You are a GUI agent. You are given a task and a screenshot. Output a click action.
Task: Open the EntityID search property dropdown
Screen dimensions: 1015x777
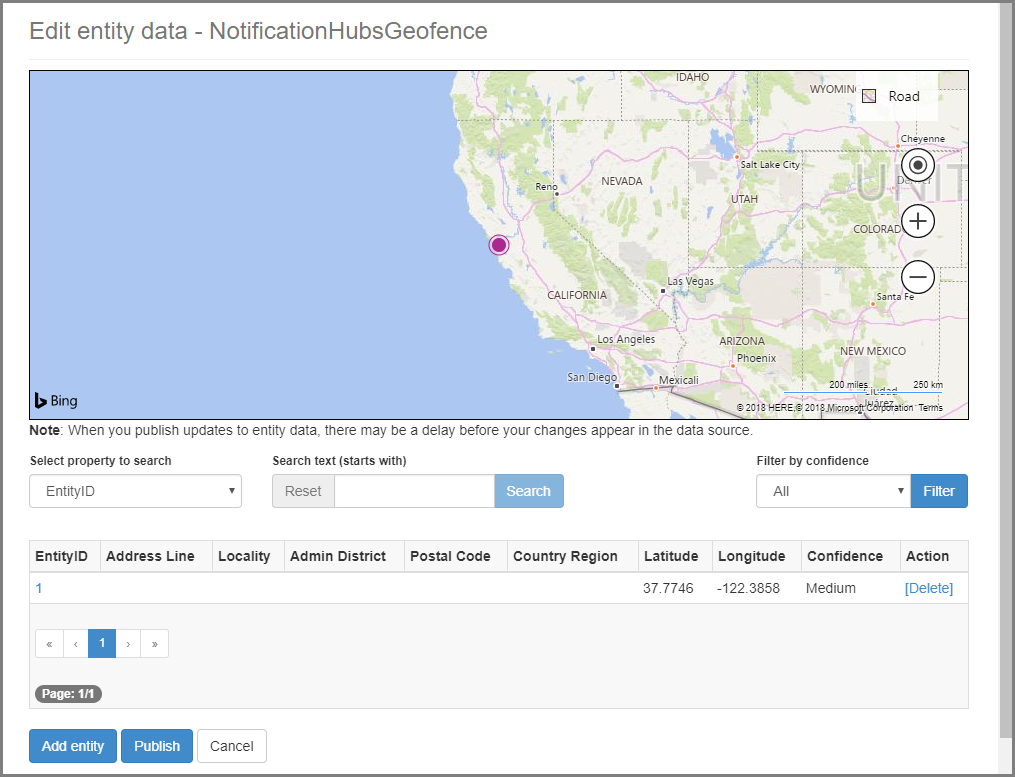tap(135, 491)
